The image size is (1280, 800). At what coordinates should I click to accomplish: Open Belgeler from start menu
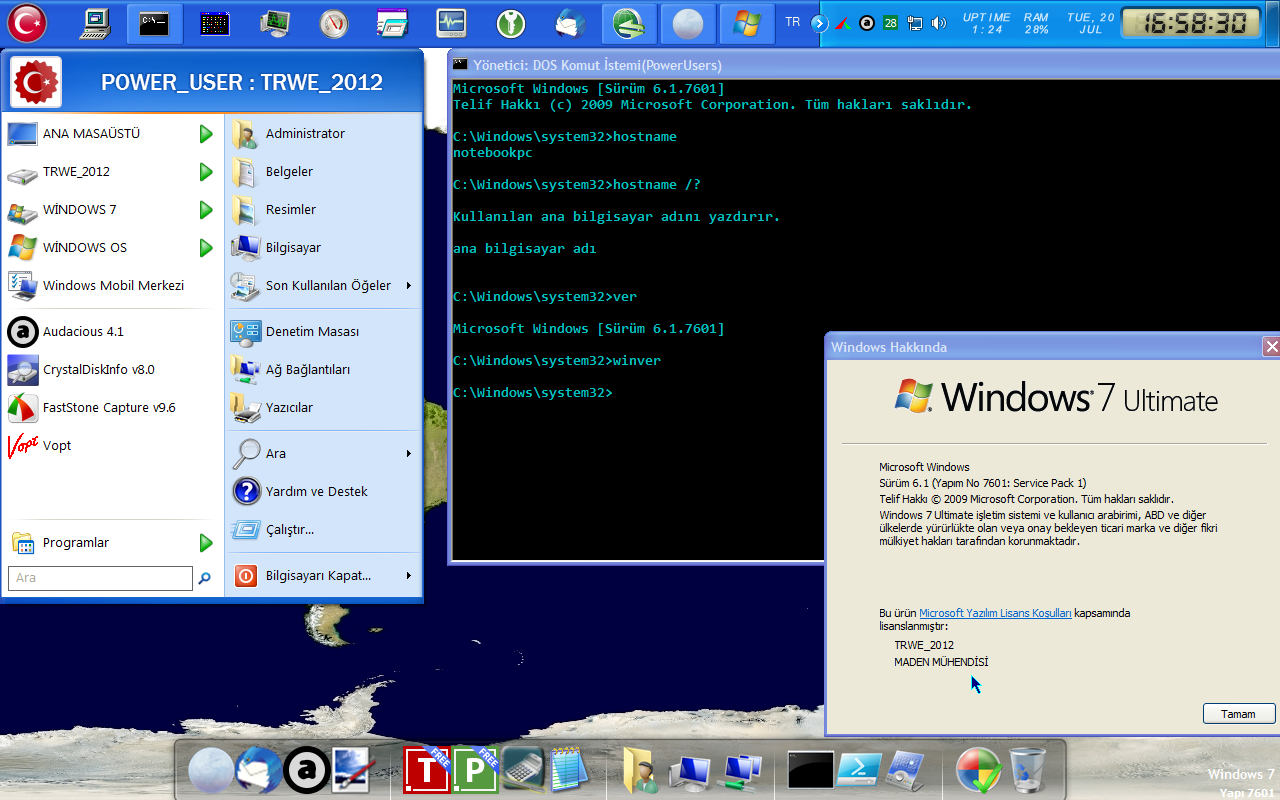click(x=322, y=172)
